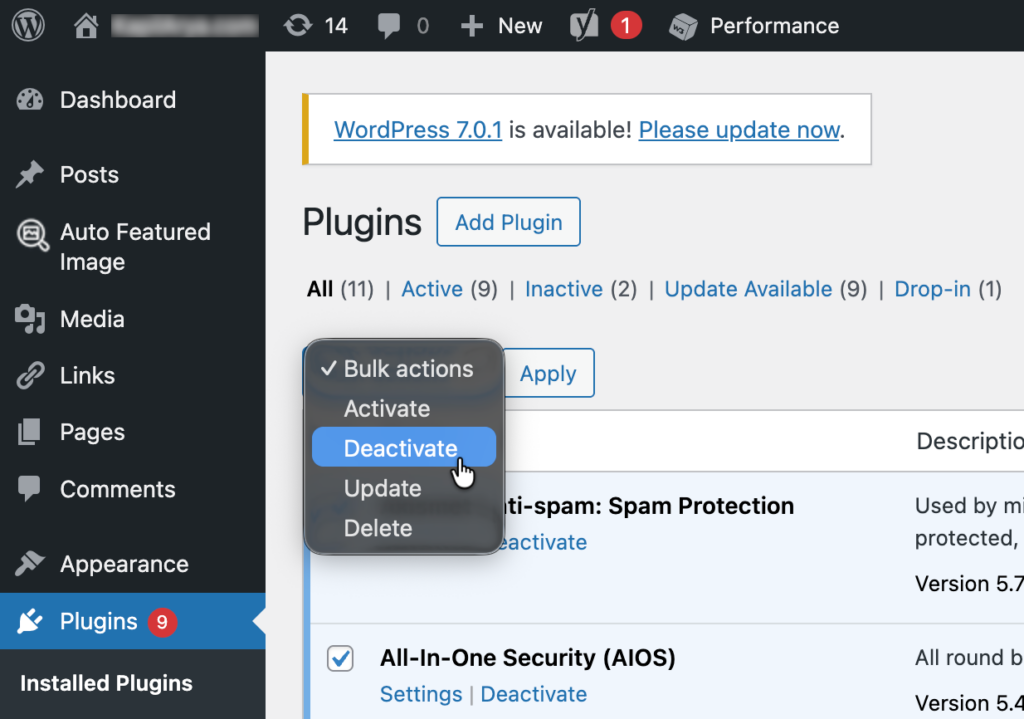This screenshot has height=719, width=1024.
Task: Uncheck the All-In-One Security checkbox
Action: coord(340,658)
